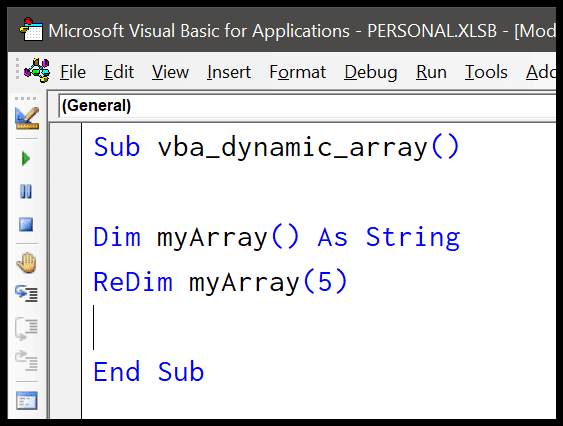The width and height of the screenshot is (563, 426).
Task: Open the View menu
Action: click(x=170, y=72)
